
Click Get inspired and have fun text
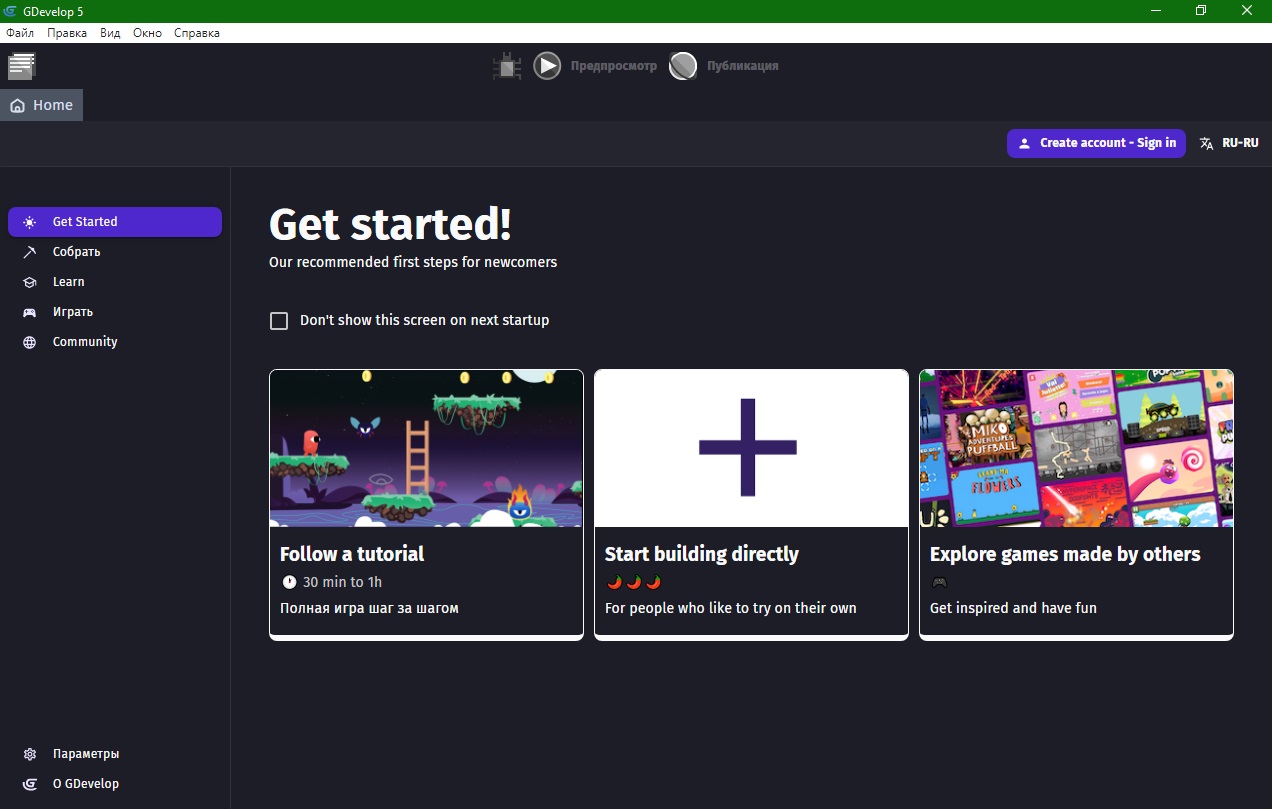tap(1013, 608)
